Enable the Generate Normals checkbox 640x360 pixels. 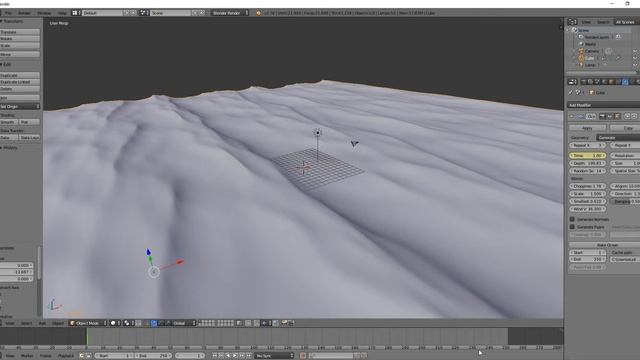click(572, 219)
